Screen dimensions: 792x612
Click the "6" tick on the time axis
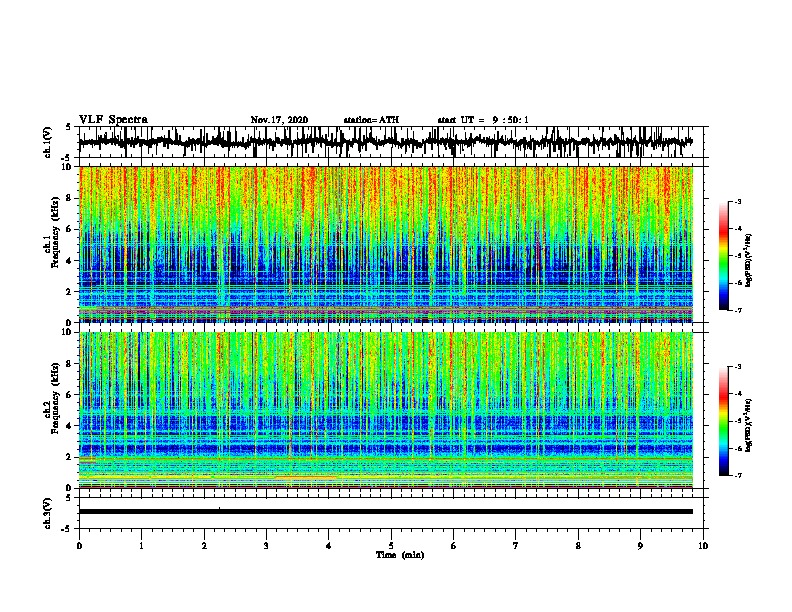click(x=454, y=546)
